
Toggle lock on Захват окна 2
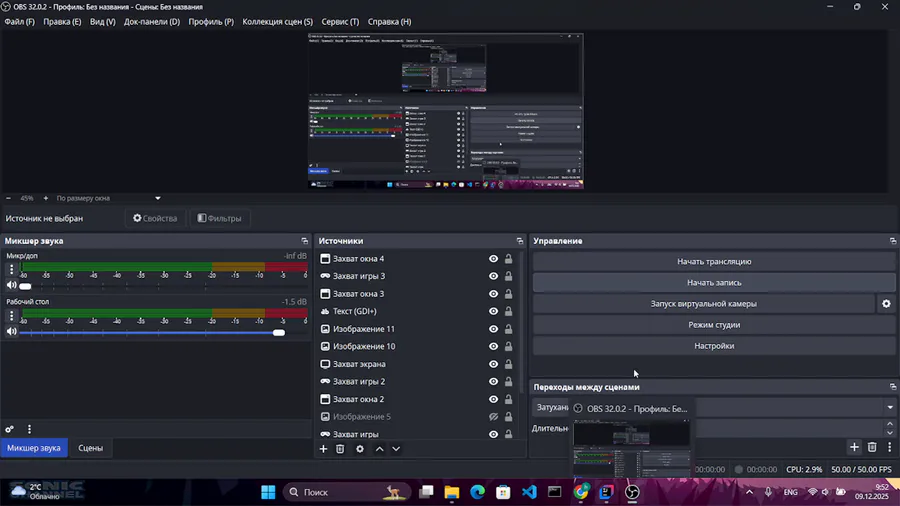(509, 399)
